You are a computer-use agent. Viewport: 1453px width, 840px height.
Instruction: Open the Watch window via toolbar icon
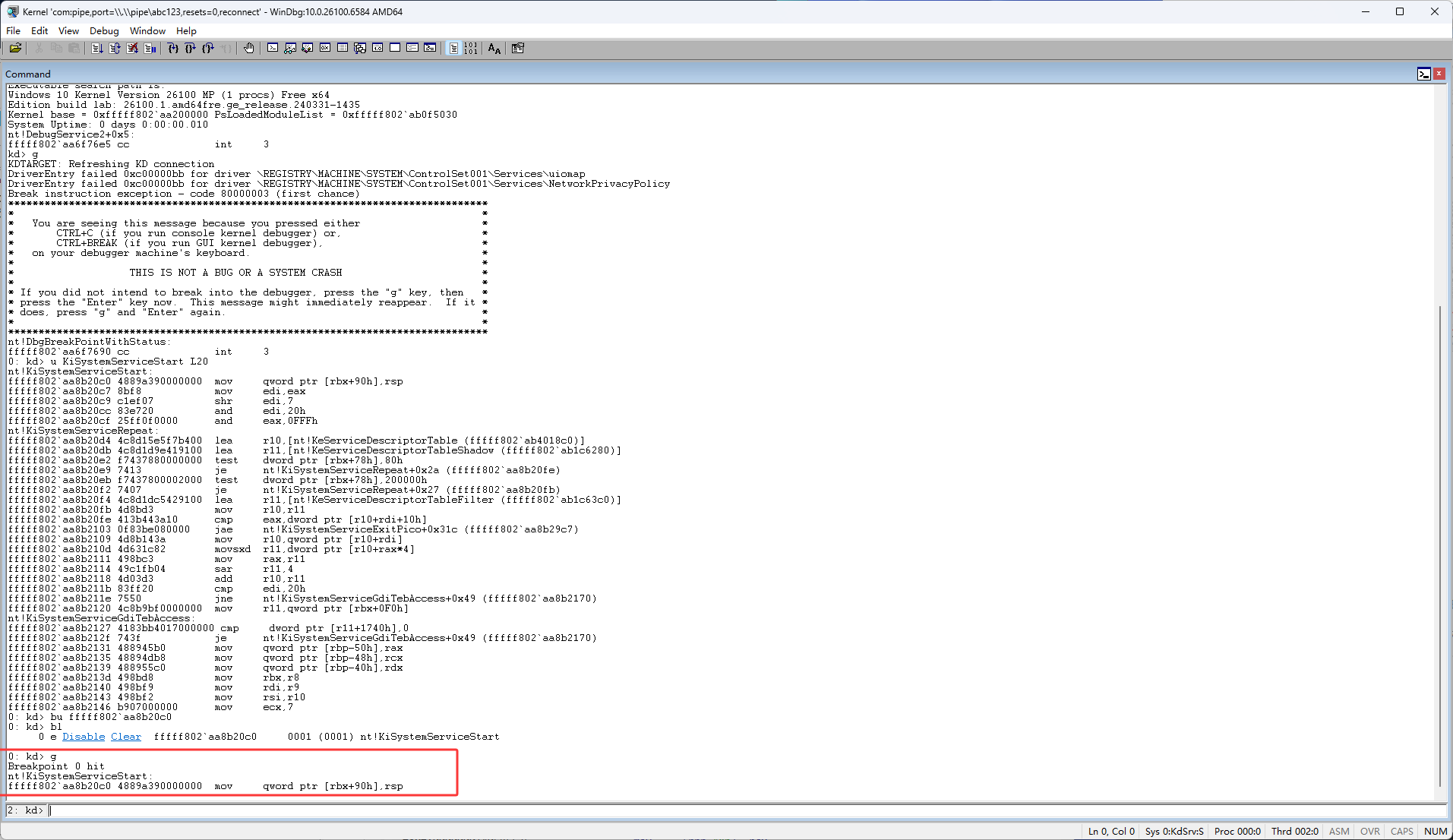[290, 49]
